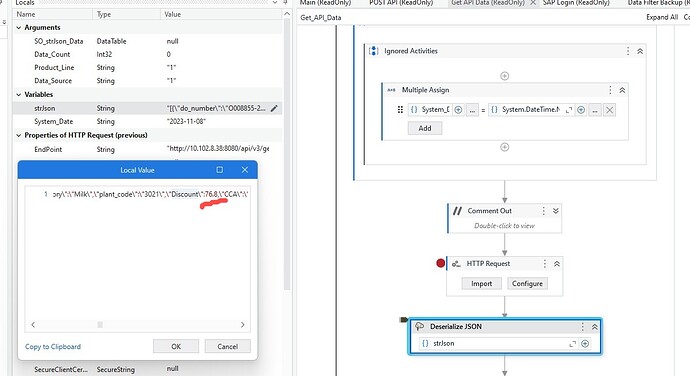The width and height of the screenshot is (690, 376).
Task: Collapse the Variables section
Action: tap(18, 95)
